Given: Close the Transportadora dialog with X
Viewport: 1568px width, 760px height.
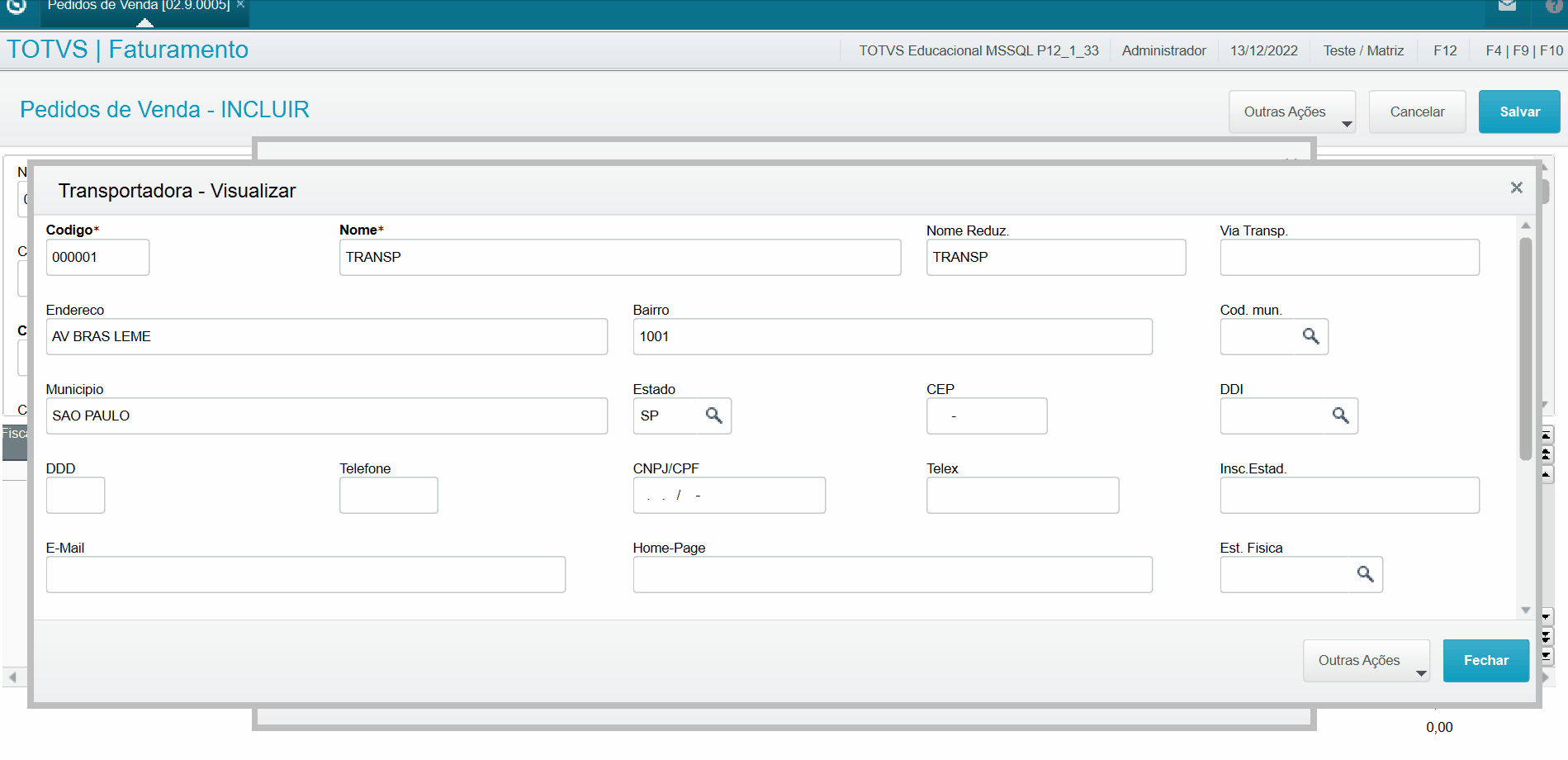Looking at the screenshot, I should [1517, 188].
